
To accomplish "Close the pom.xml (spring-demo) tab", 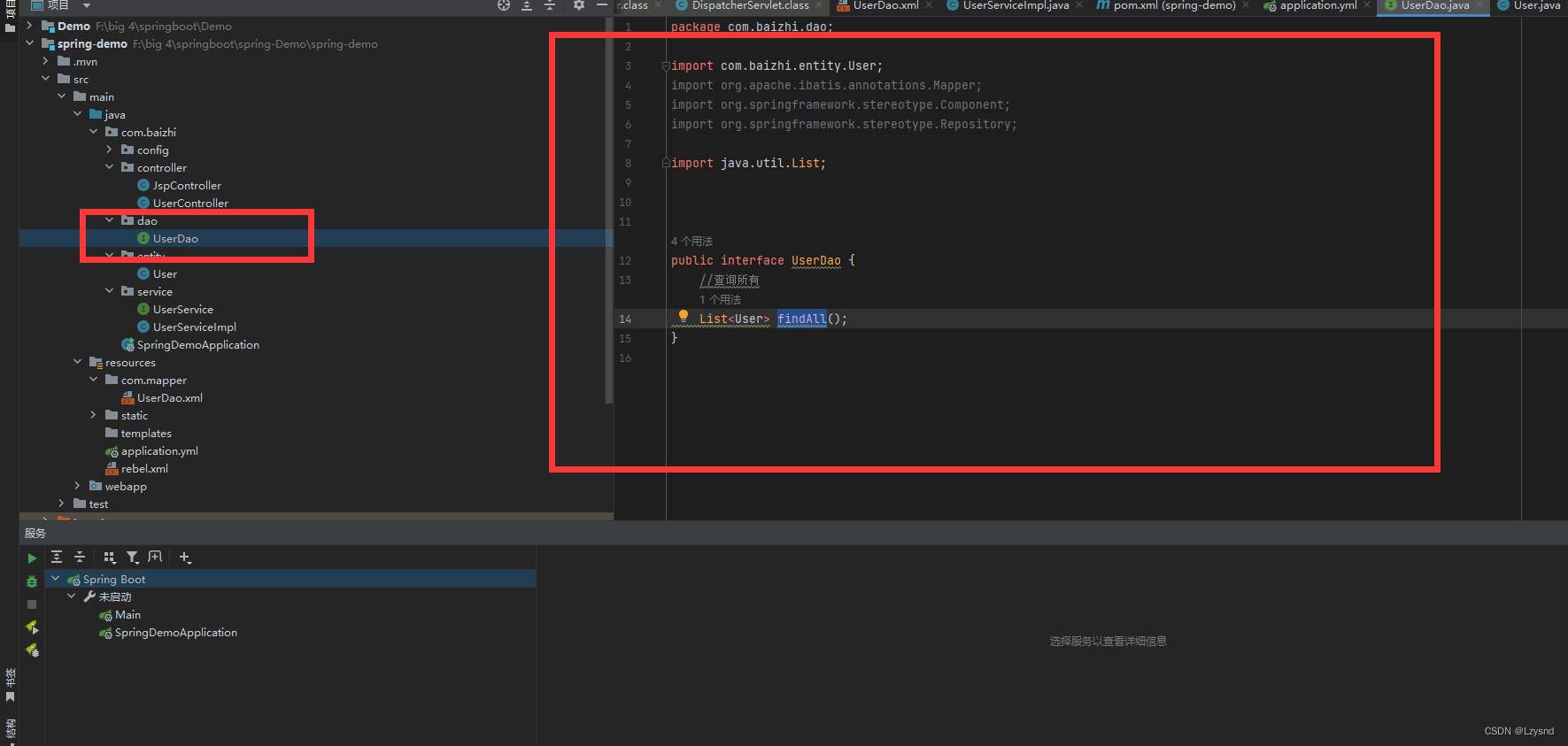I will (1247, 5).
